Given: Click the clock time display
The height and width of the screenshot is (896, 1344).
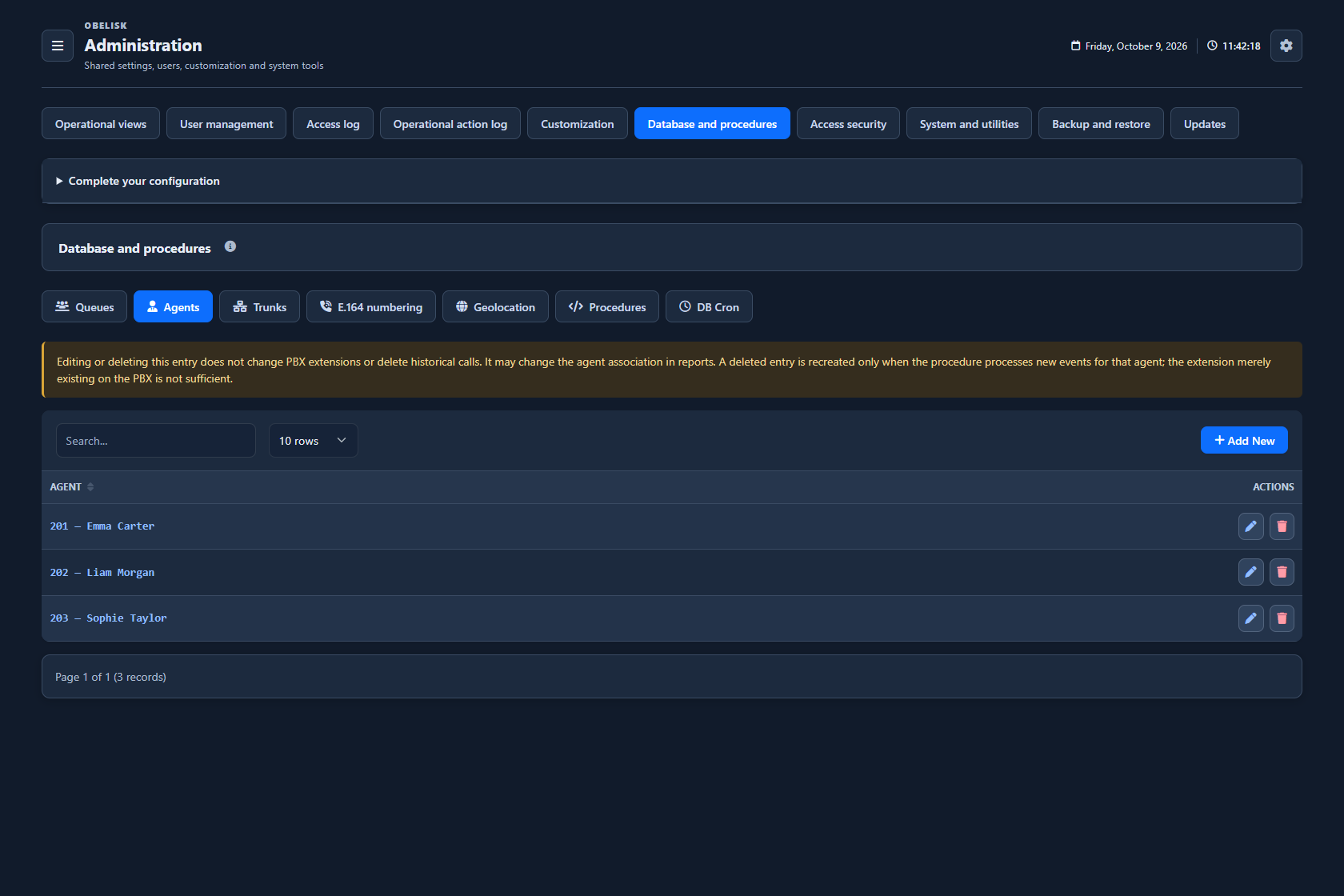Looking at the screenshot, I should [x=1234, y=46].
